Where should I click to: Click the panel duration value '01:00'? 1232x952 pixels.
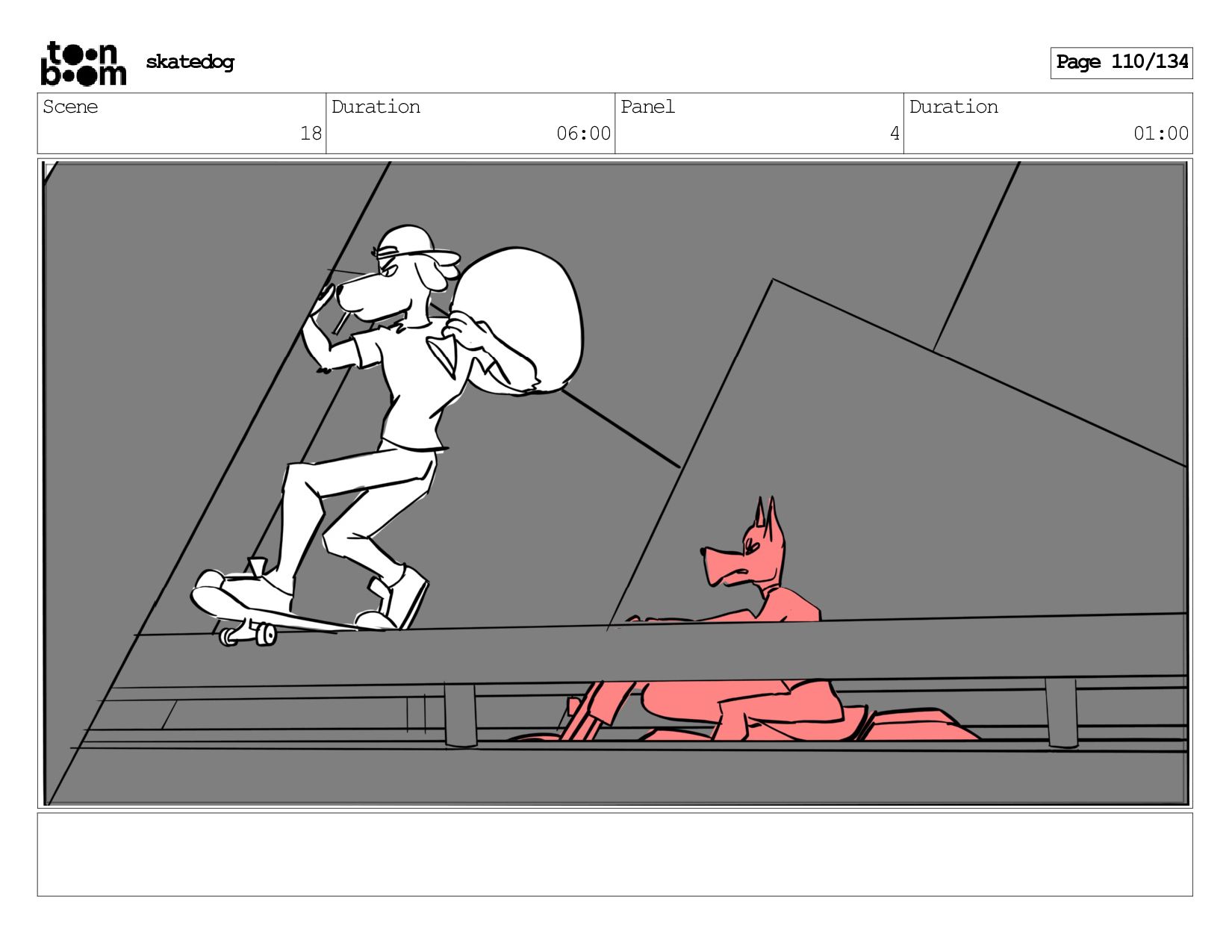[1160, 134]
